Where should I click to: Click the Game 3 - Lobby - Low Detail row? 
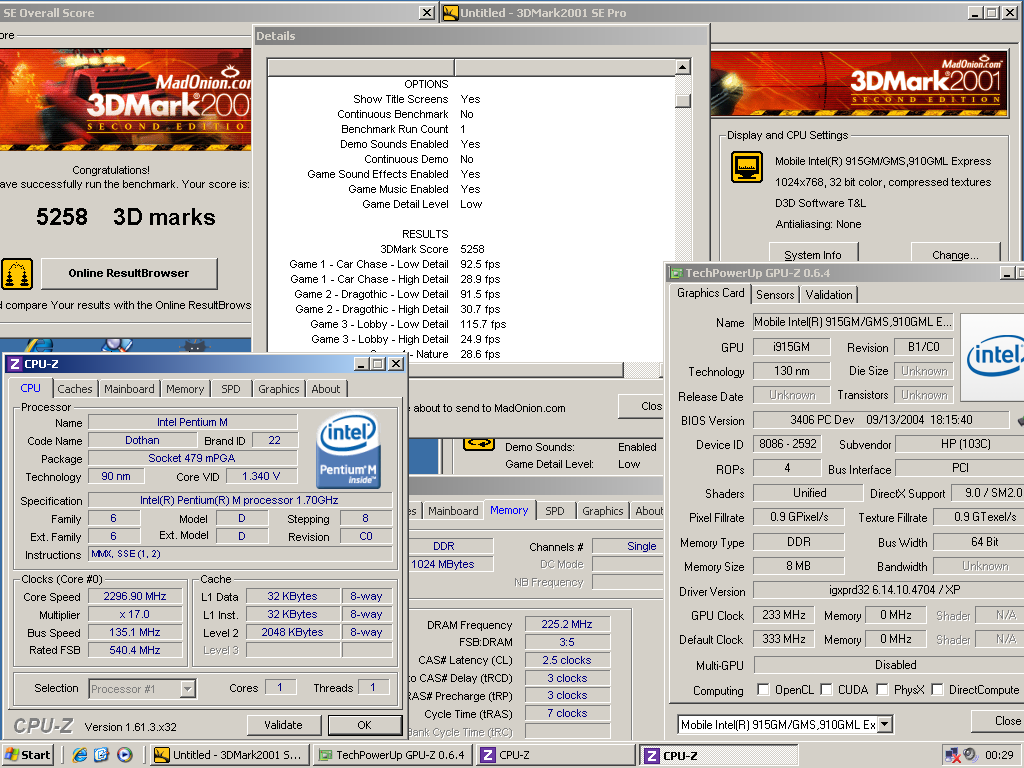(398, 325)
